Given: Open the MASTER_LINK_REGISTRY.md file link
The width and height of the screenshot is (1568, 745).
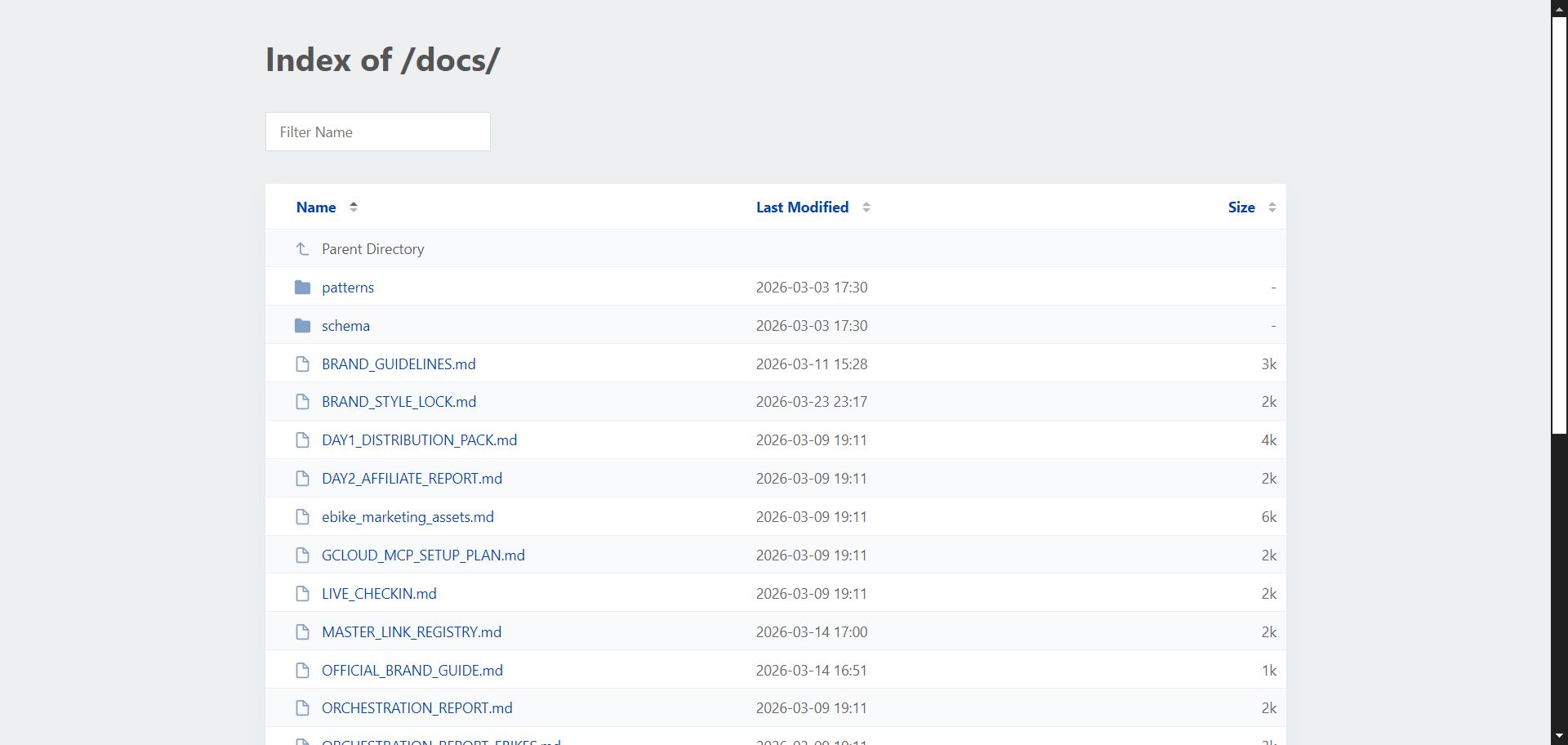Looking at the screenshot, I should pos(412,632).
